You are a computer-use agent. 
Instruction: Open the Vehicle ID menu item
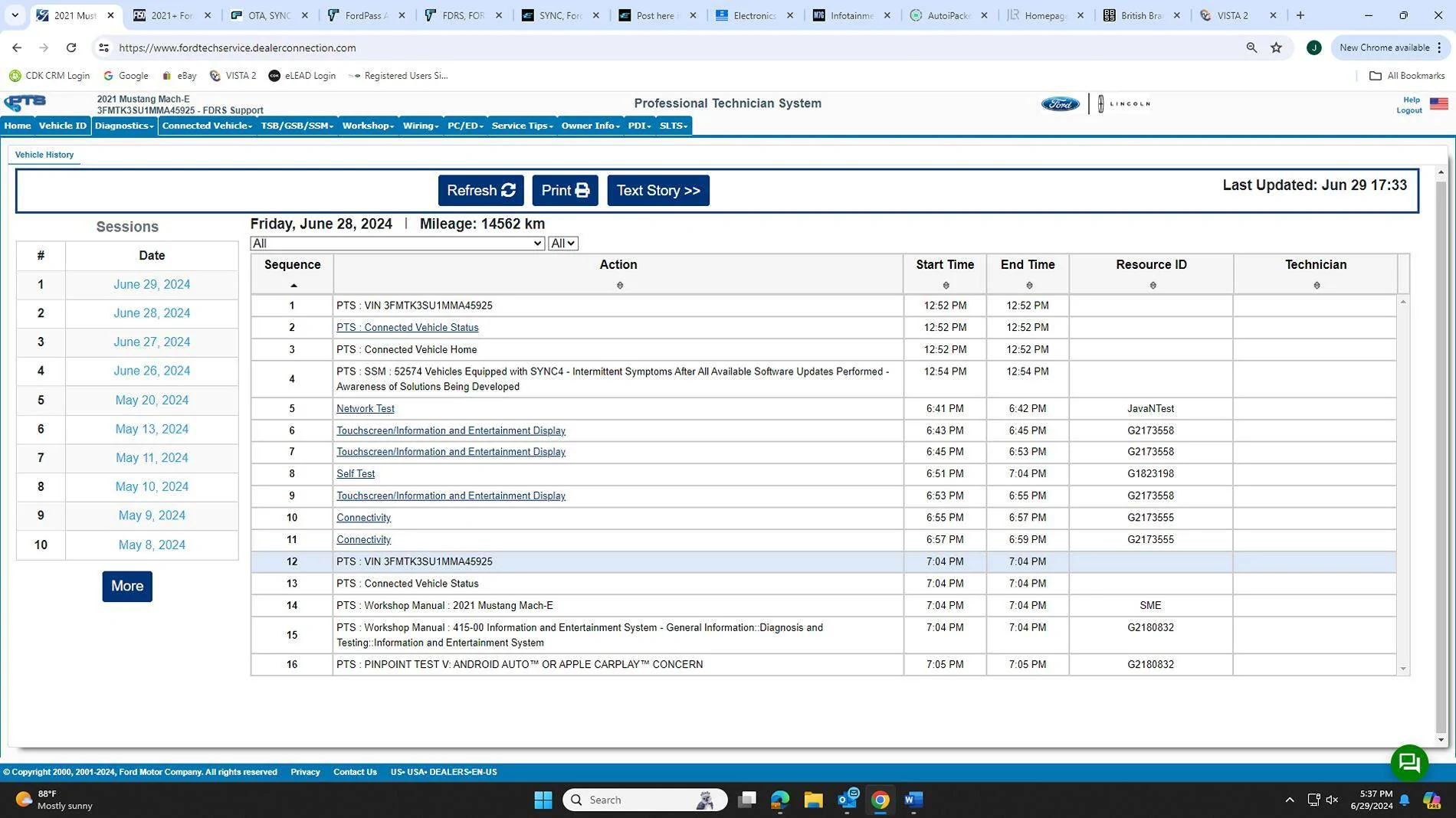tap(63, 126)
